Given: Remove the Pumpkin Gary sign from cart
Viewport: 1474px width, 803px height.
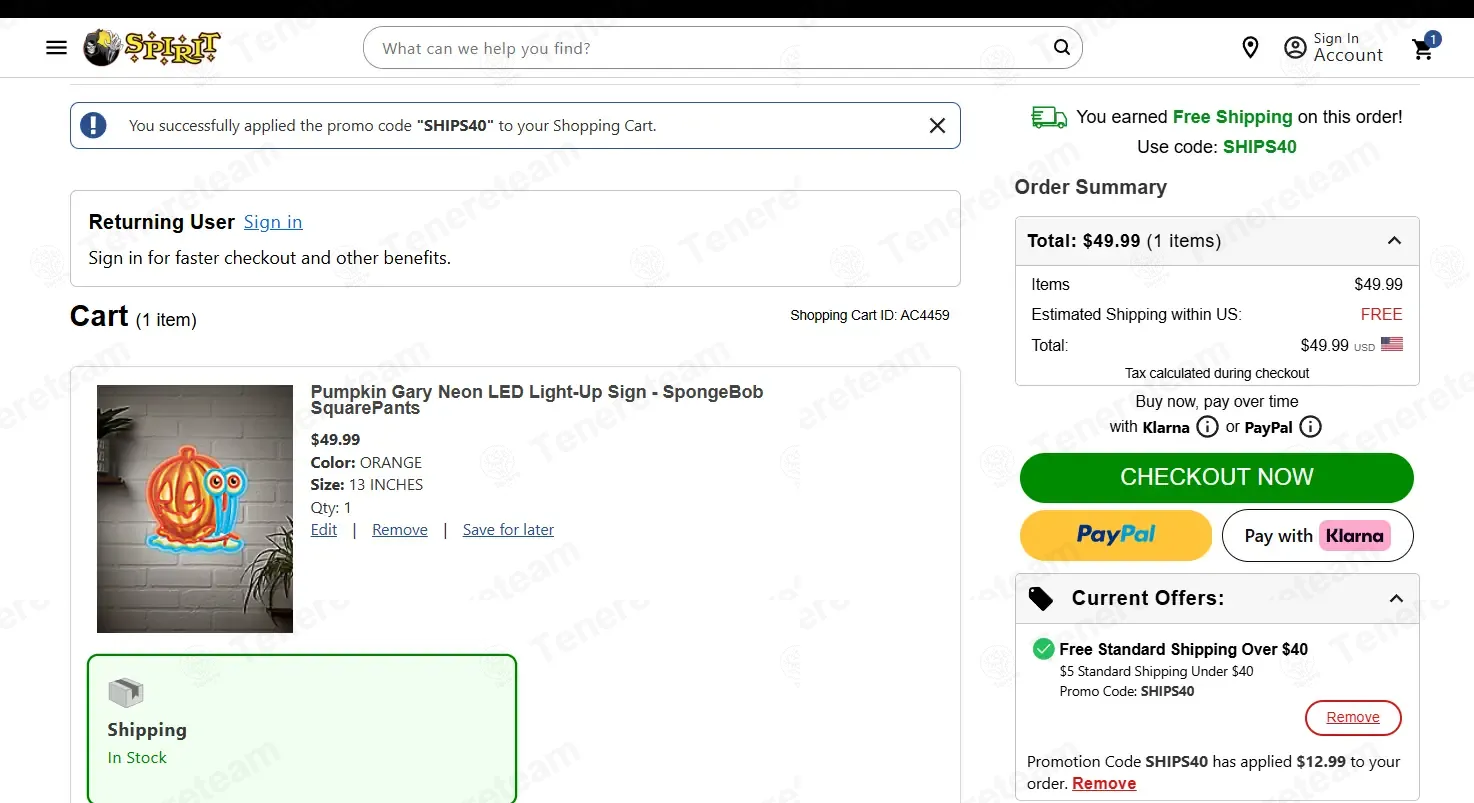Looking at the screenshot, I should [400, 530].
